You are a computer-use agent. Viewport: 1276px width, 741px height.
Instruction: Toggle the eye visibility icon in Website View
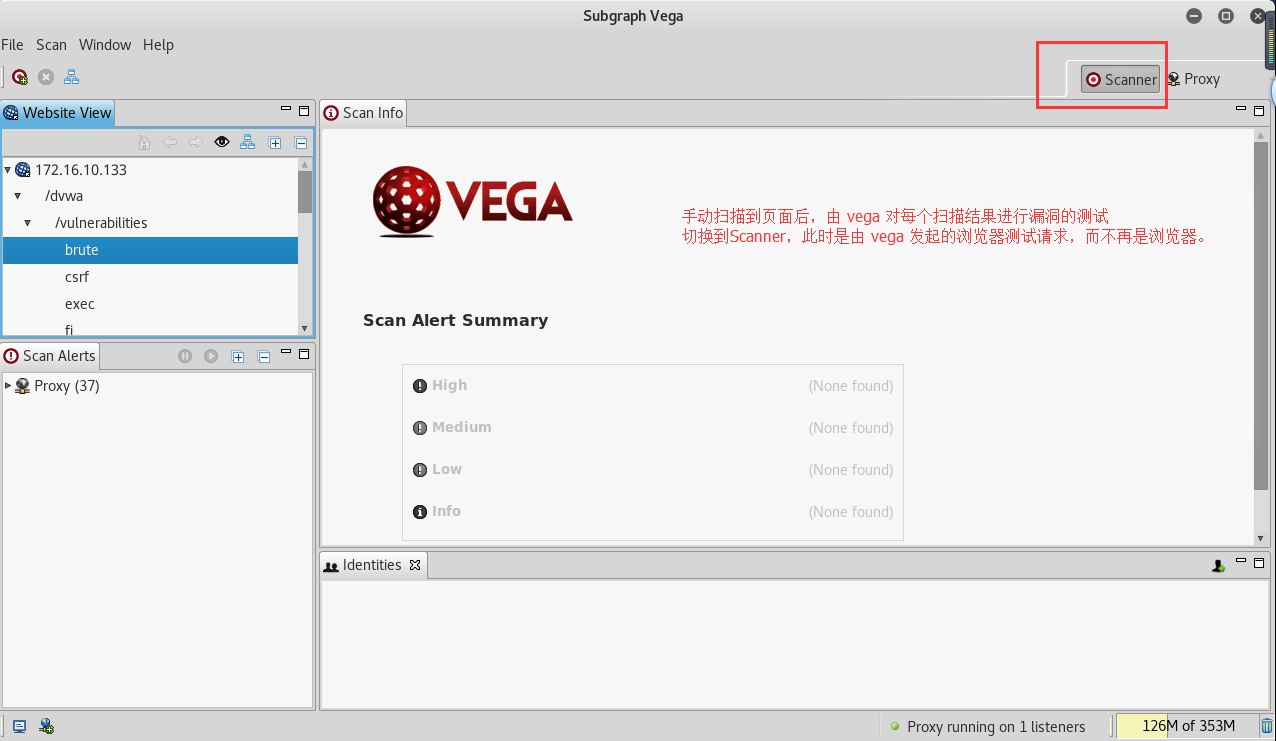221,142
